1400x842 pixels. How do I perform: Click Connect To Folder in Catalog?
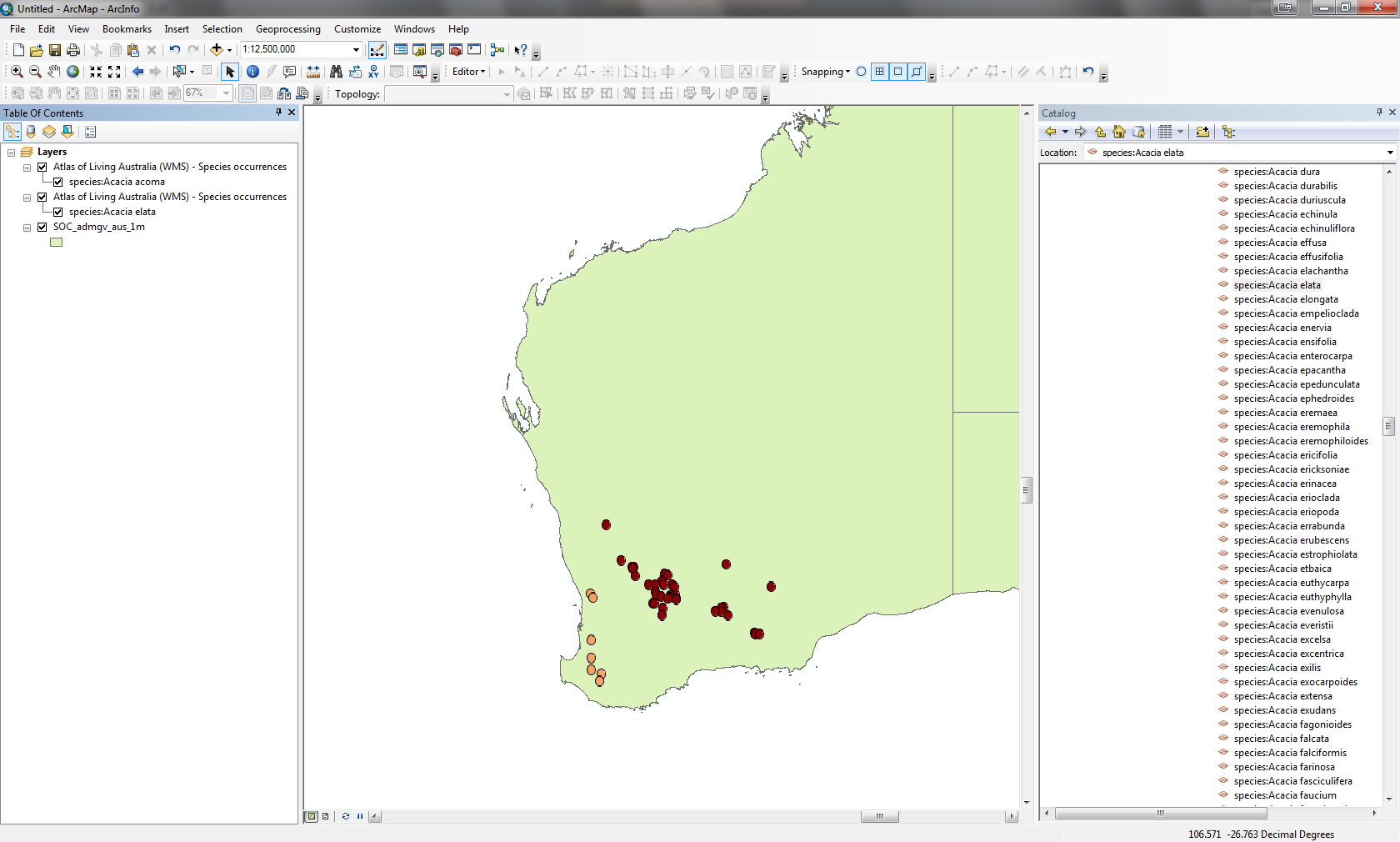[1202, 132]
